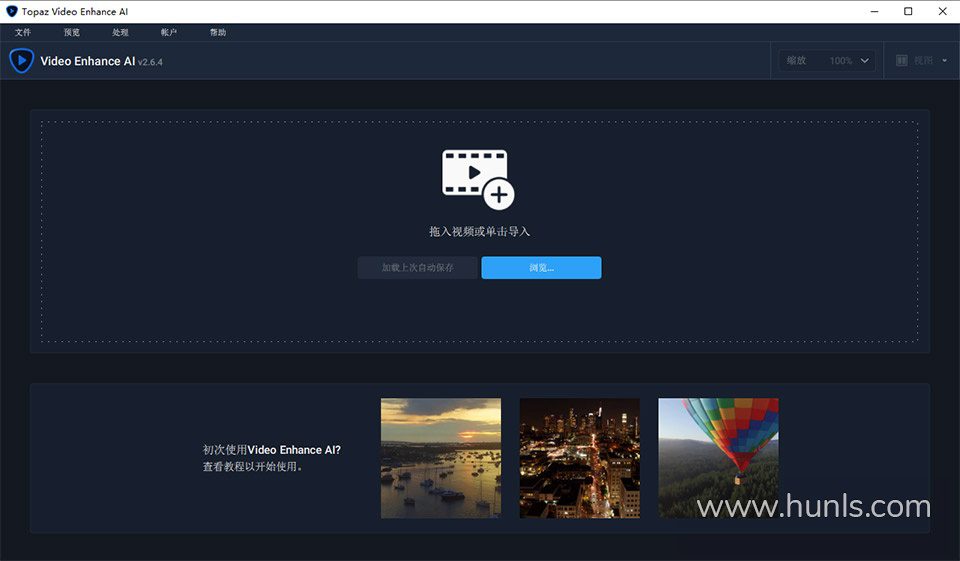The height and width of the screenshot is (561, 960).
Task: Click the 拖入视频或单击导入 text
Action: pos(479,232)
